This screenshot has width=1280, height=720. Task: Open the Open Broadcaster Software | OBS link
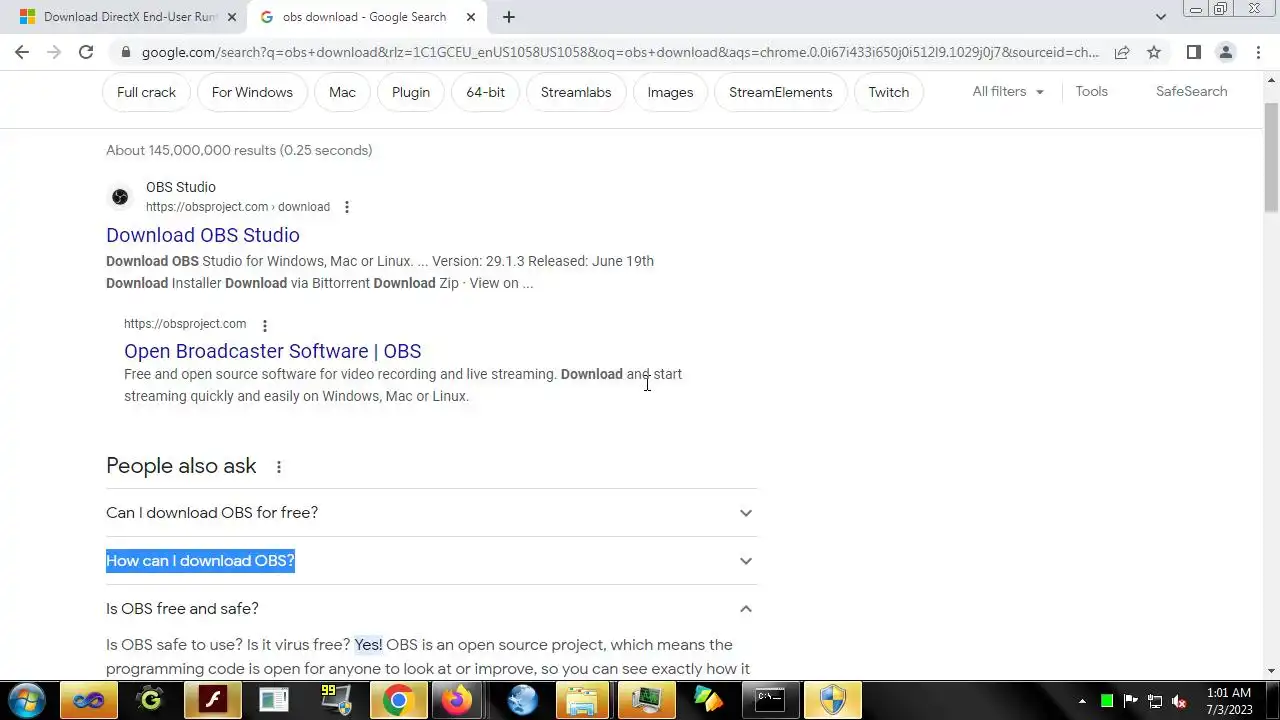point(272,351)
